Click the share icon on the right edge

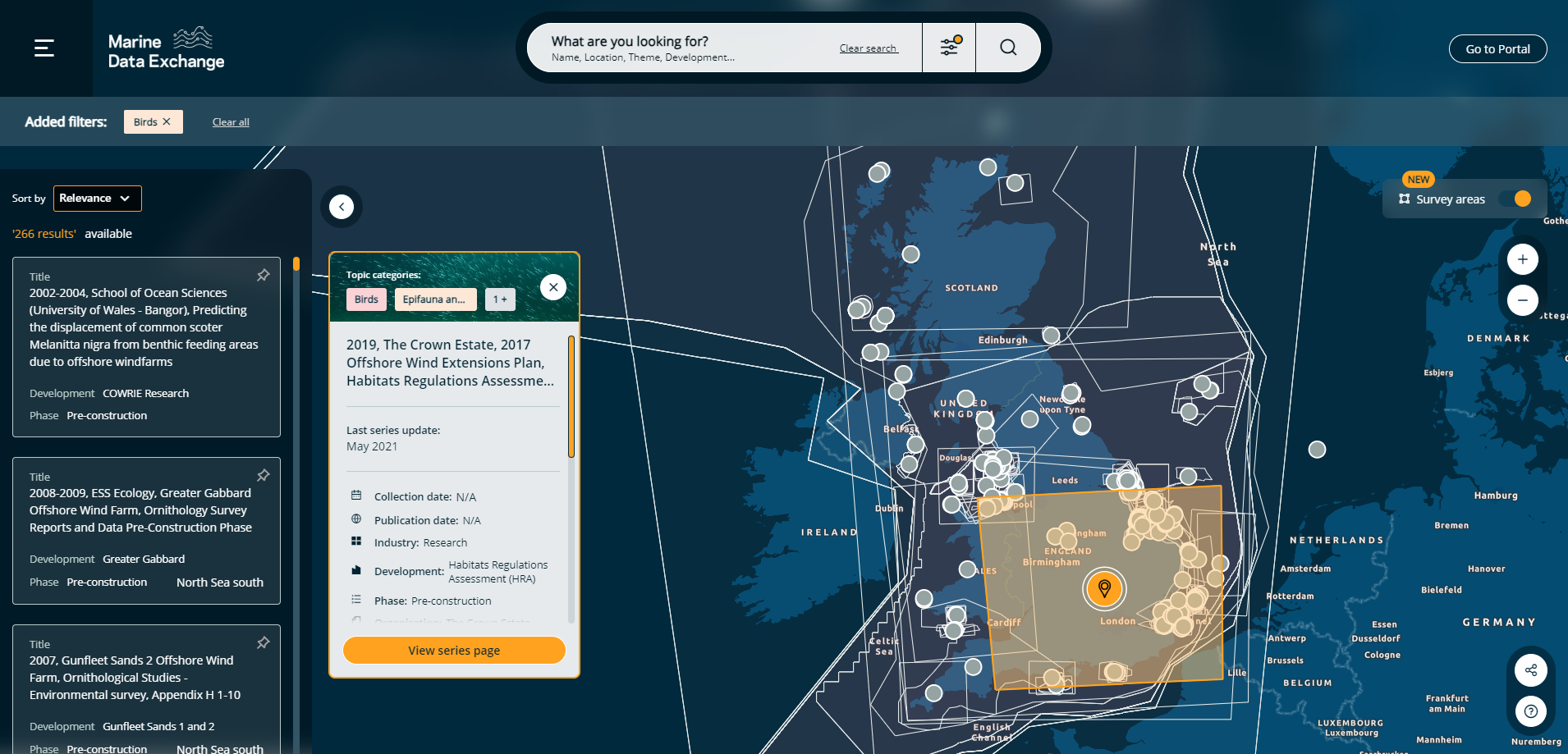pos(1530,669)
